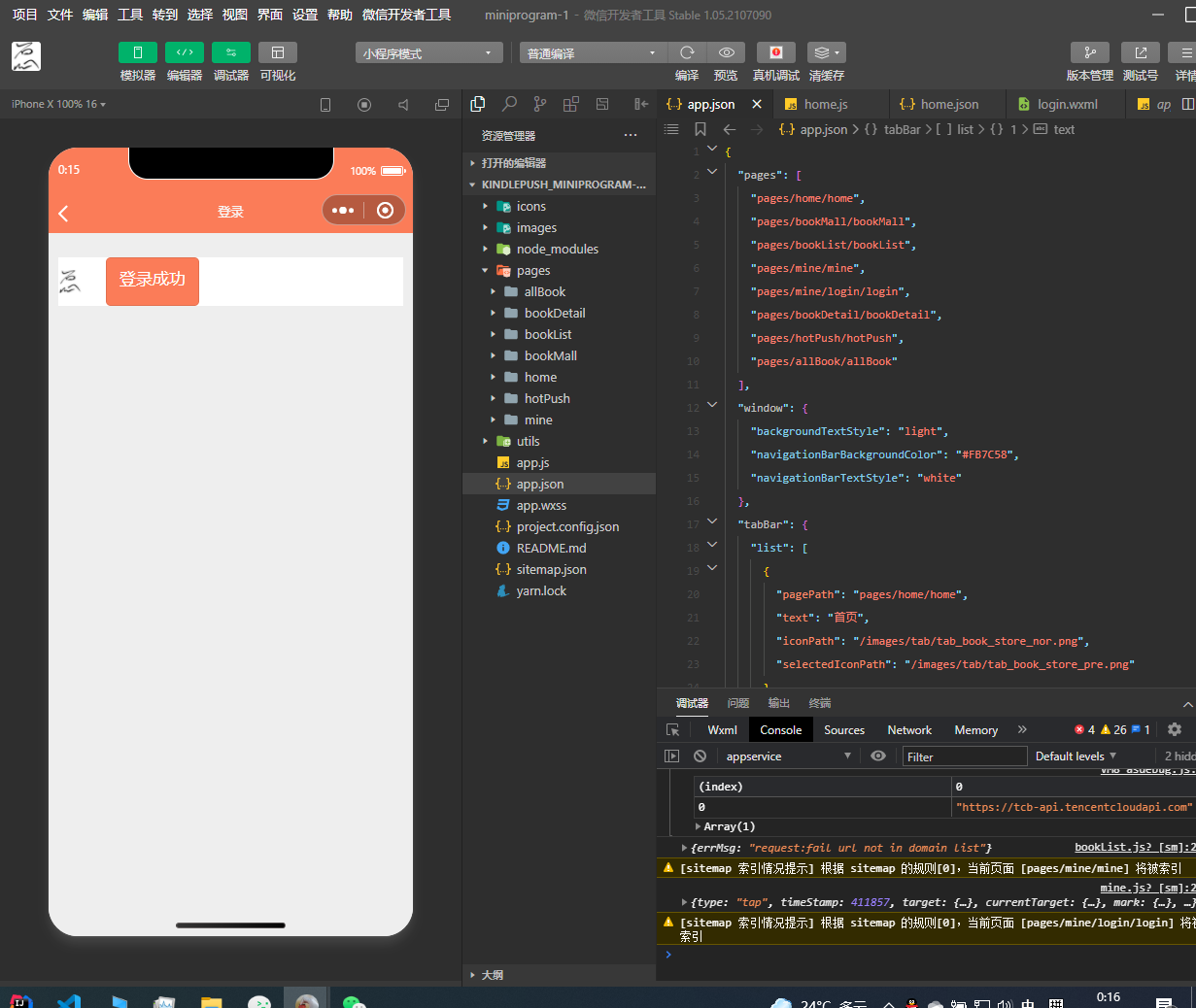This screenshot has width=1196, height=1008.
Task: Click the simulator phone rotate icon
Action: (325, 105)
